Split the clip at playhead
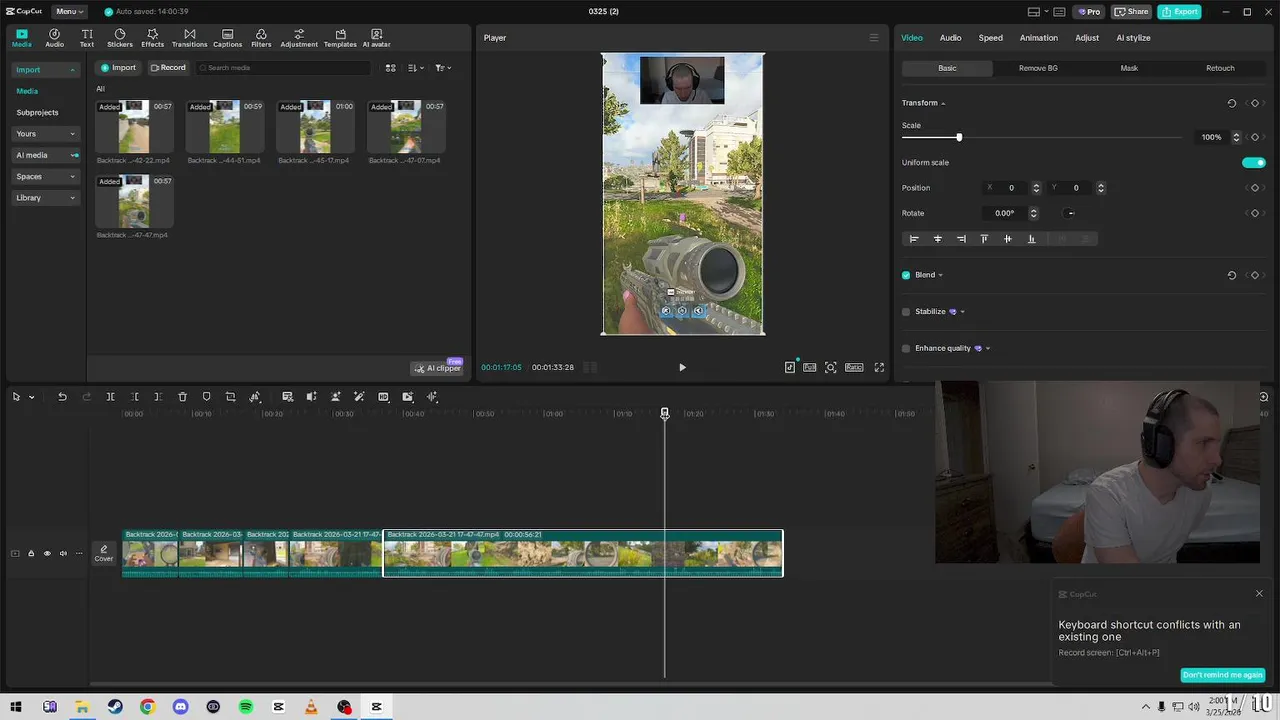The width and height of the screenshot is (1280, 720). 110,397
